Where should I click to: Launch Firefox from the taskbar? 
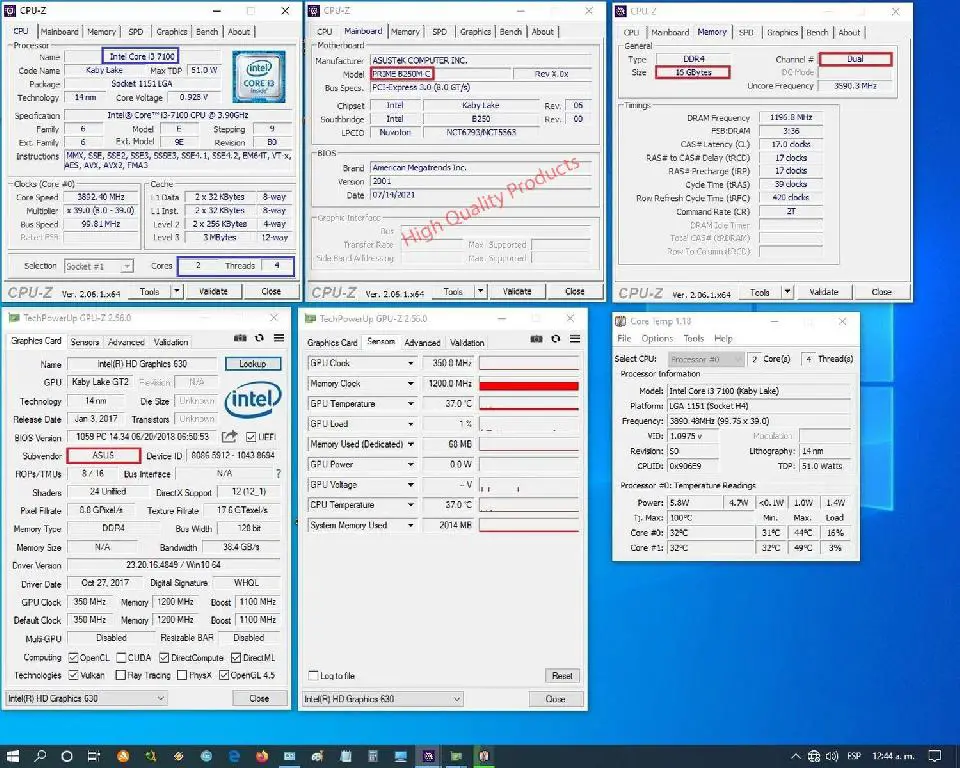click(x=262, y=756)
